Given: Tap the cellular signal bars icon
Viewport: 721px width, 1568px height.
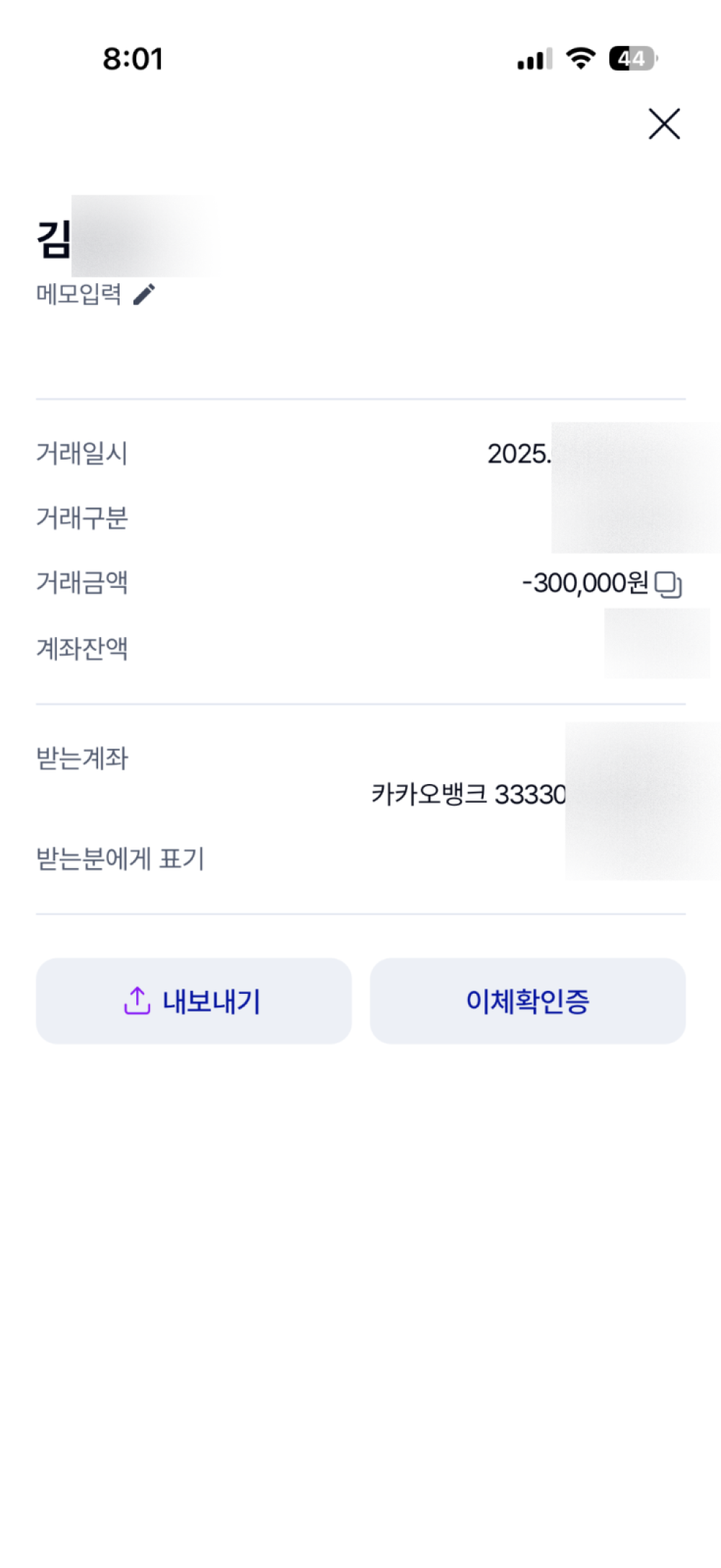Looking at the screenshot, I should click(534, 59).
